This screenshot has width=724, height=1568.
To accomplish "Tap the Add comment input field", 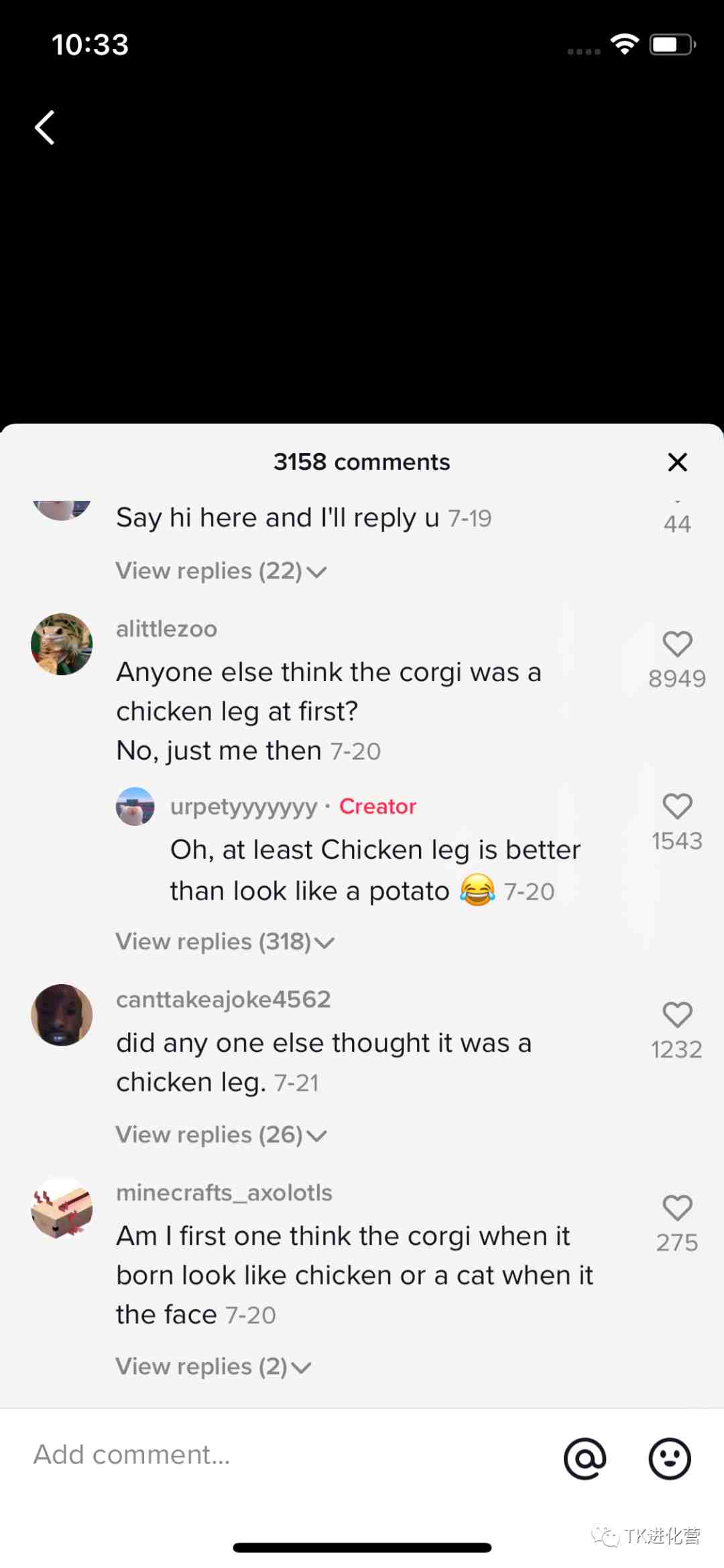I will coord(268,1455).
